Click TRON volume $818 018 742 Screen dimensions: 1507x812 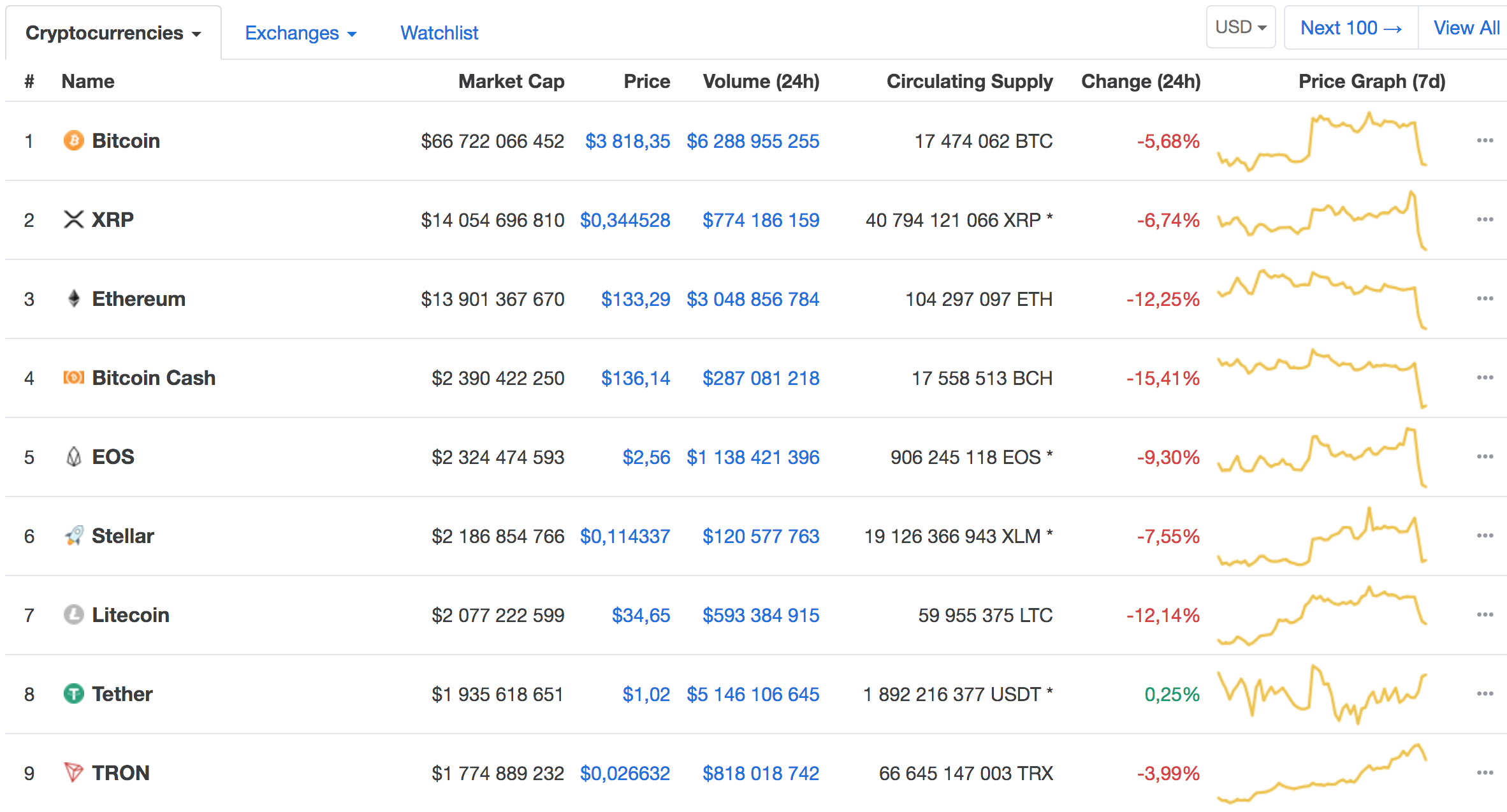(x=761, y=773)
